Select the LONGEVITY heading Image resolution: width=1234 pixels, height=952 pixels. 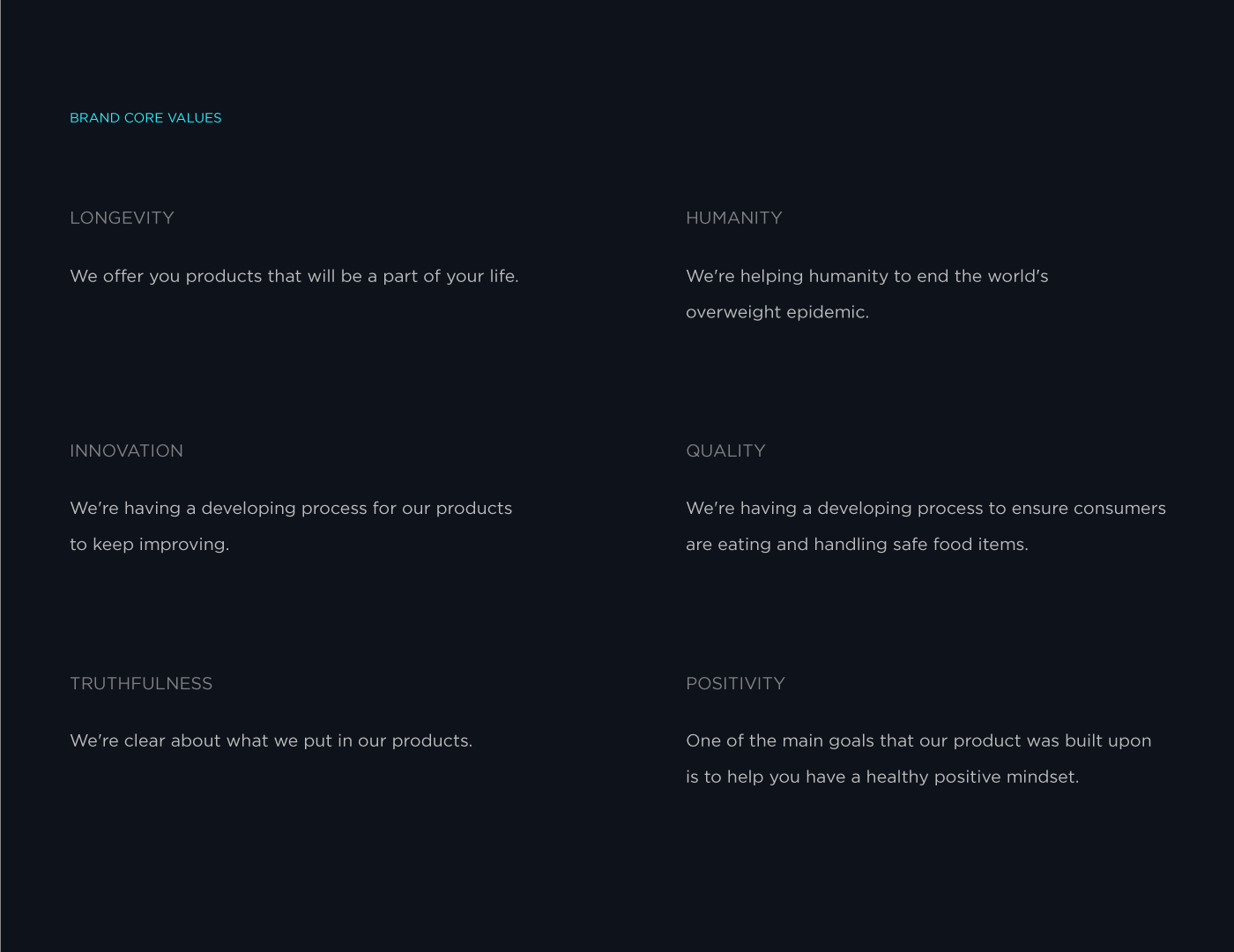(x=122, y=218)
